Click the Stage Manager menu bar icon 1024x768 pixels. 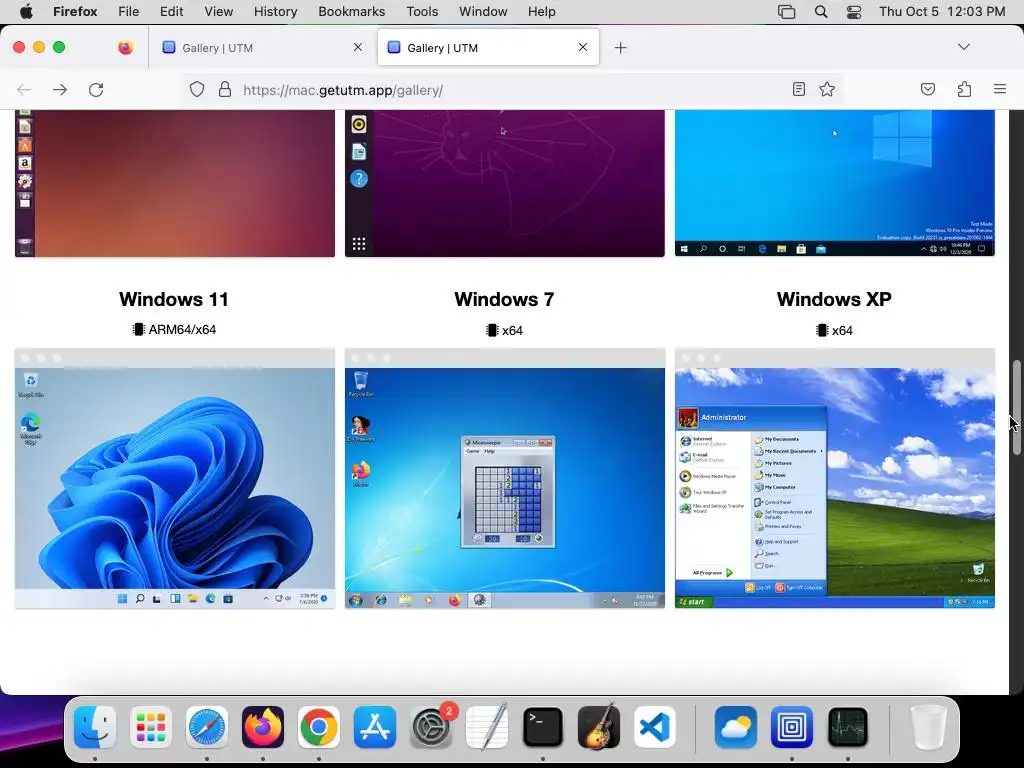[x=786, y=12]
